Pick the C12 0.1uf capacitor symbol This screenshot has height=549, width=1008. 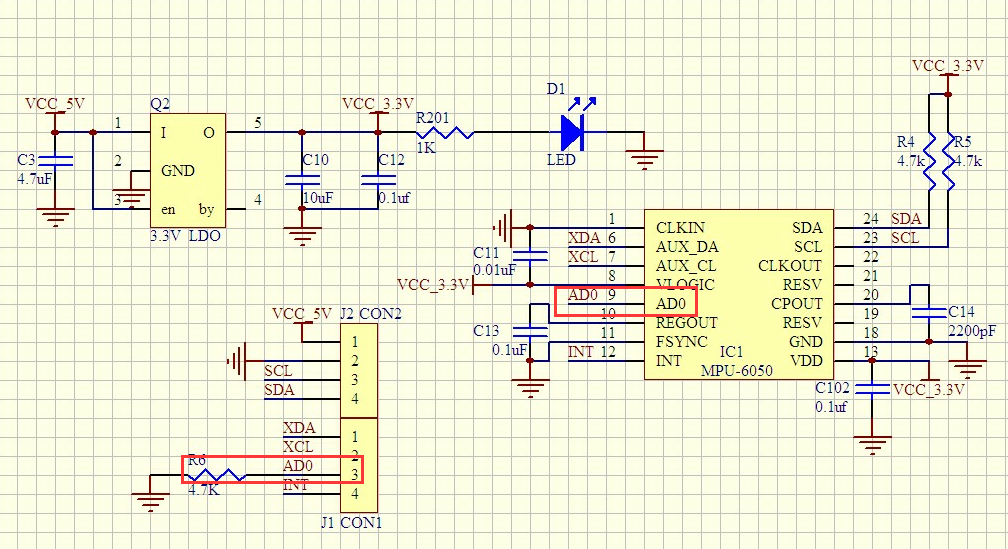pos(377,180)
